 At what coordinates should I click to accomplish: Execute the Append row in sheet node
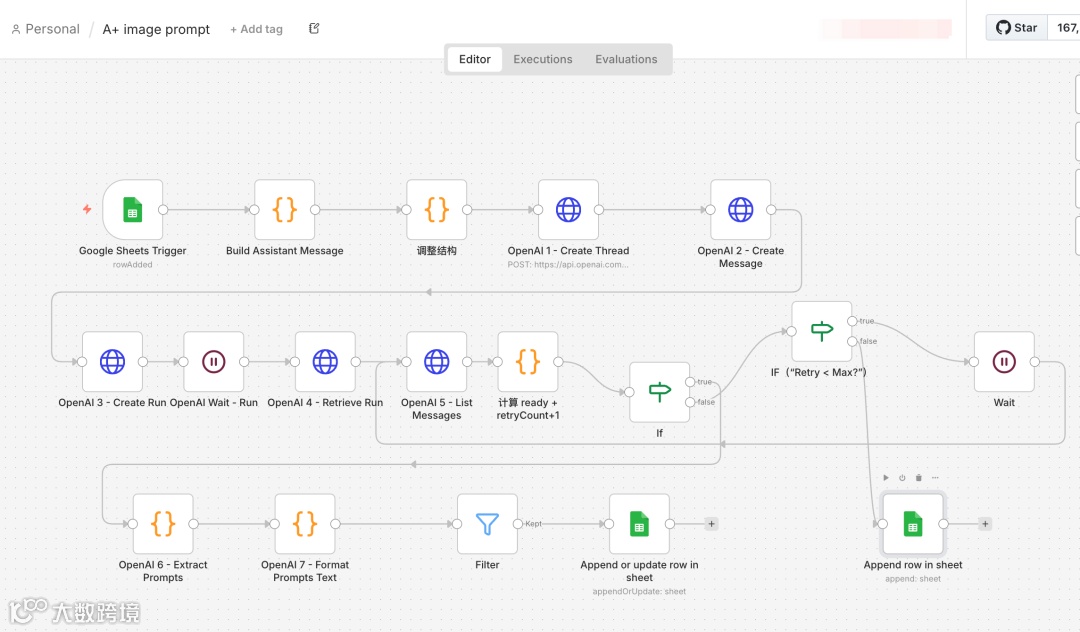(x=886, y=478)
